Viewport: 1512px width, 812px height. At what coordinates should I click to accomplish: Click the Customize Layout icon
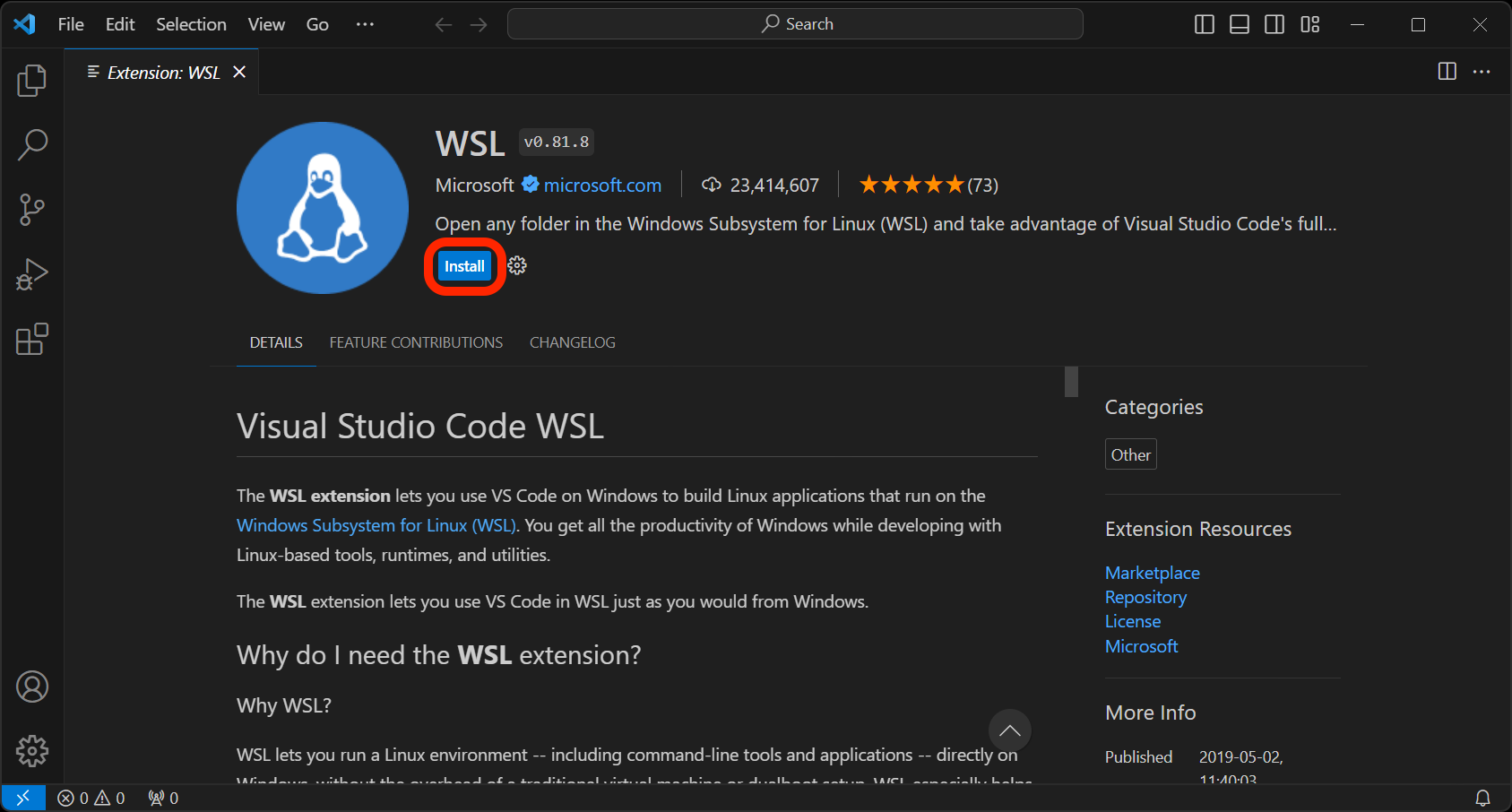[x=1309, y=24]
